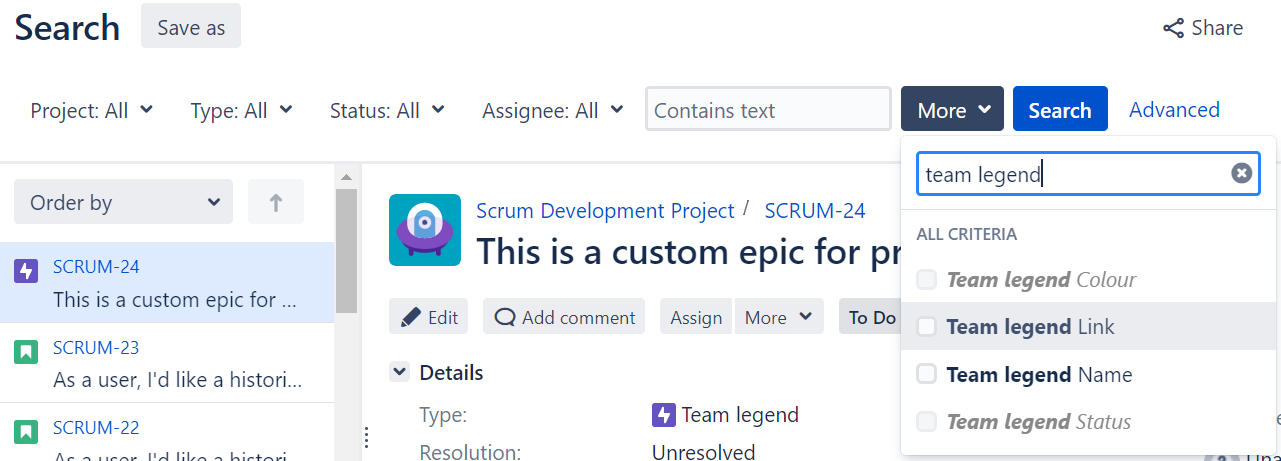Click the panel resize handle dots
This screenshot has height=461, width=1281.
click(x=366, y=438)
